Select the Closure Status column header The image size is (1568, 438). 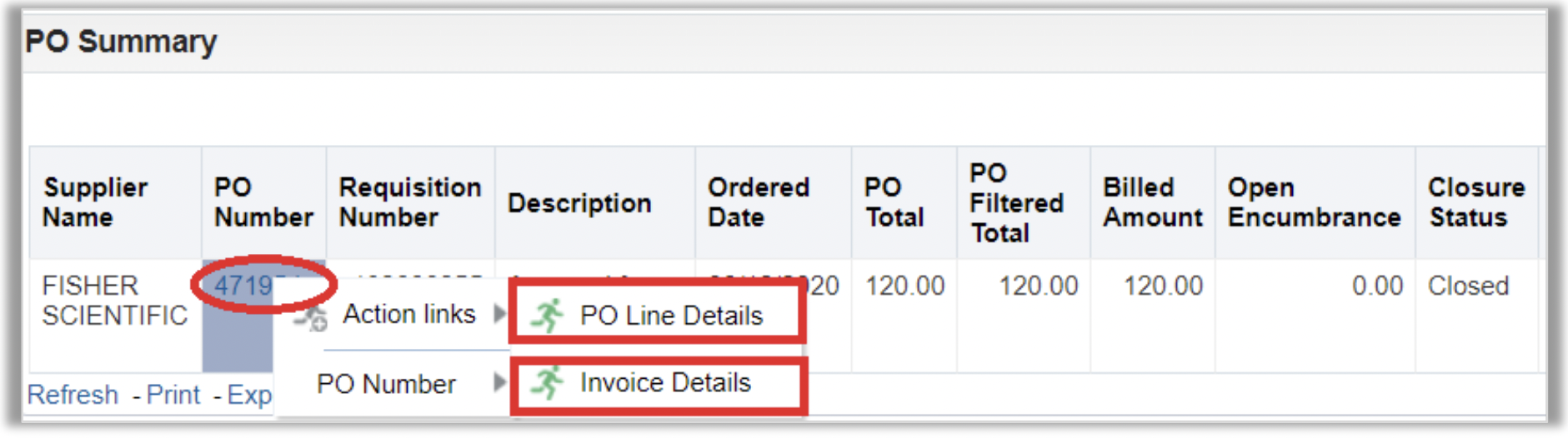pos(1475,202)
